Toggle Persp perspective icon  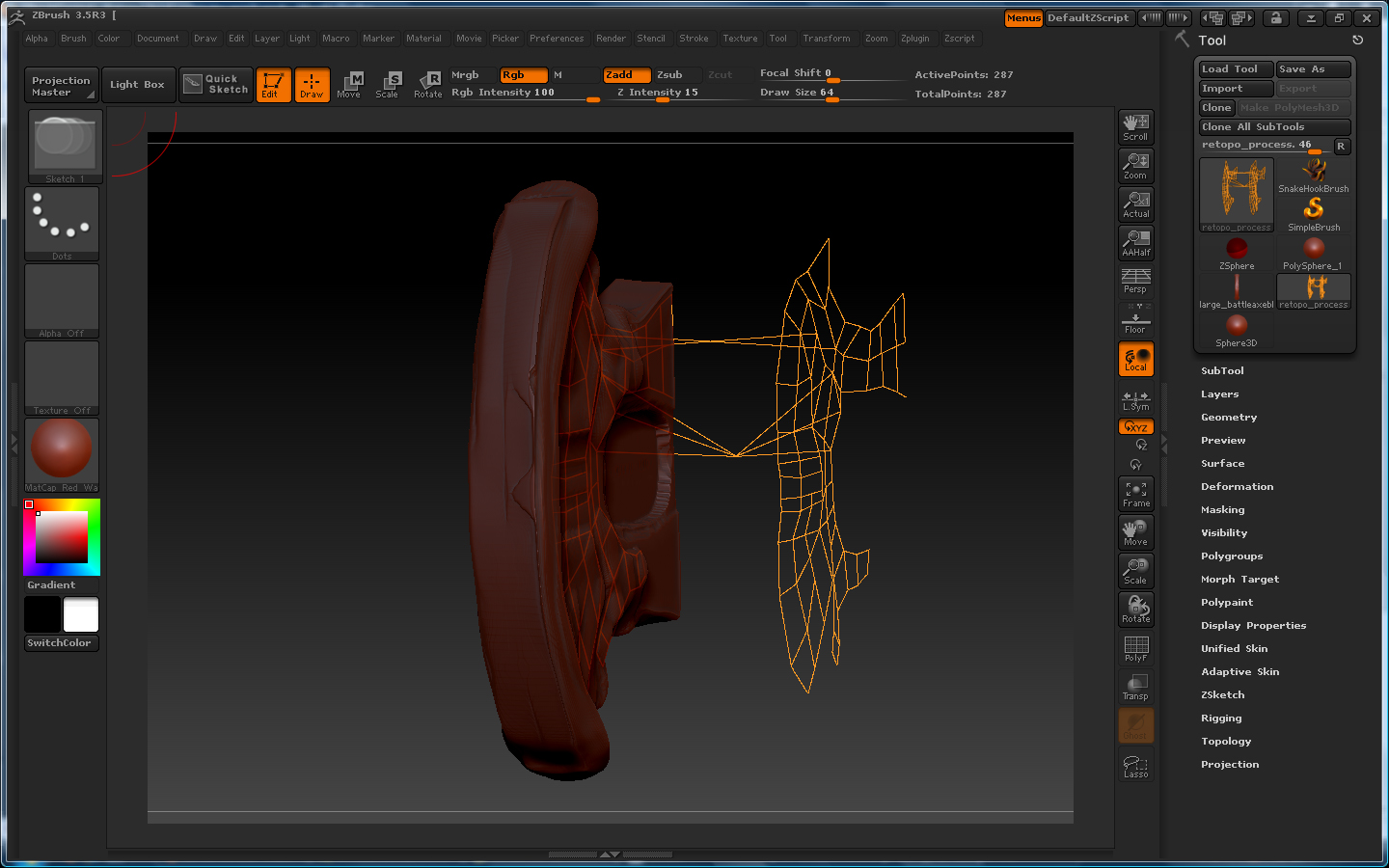click(1135, 282)
